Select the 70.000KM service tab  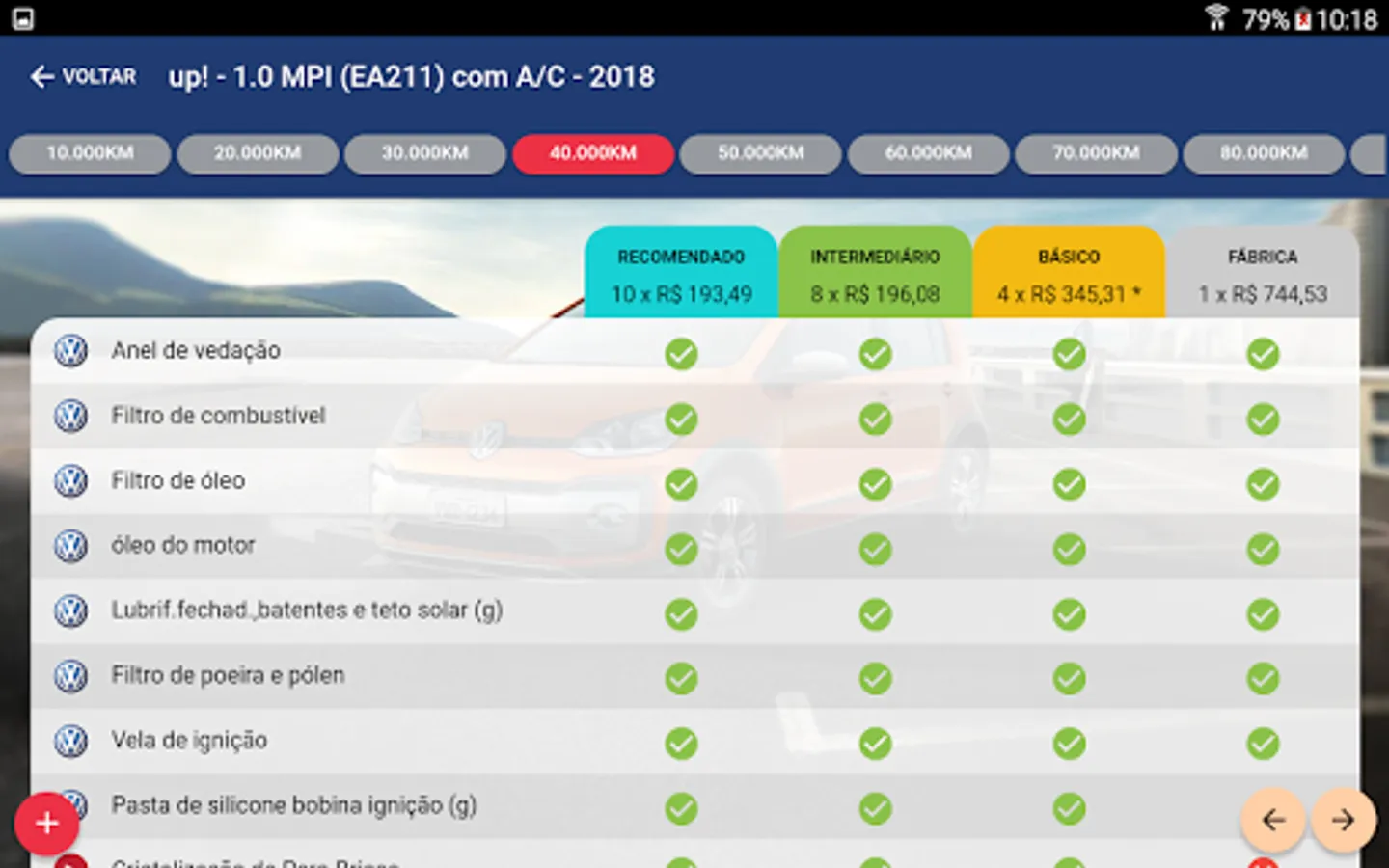tap(1097, 153)
